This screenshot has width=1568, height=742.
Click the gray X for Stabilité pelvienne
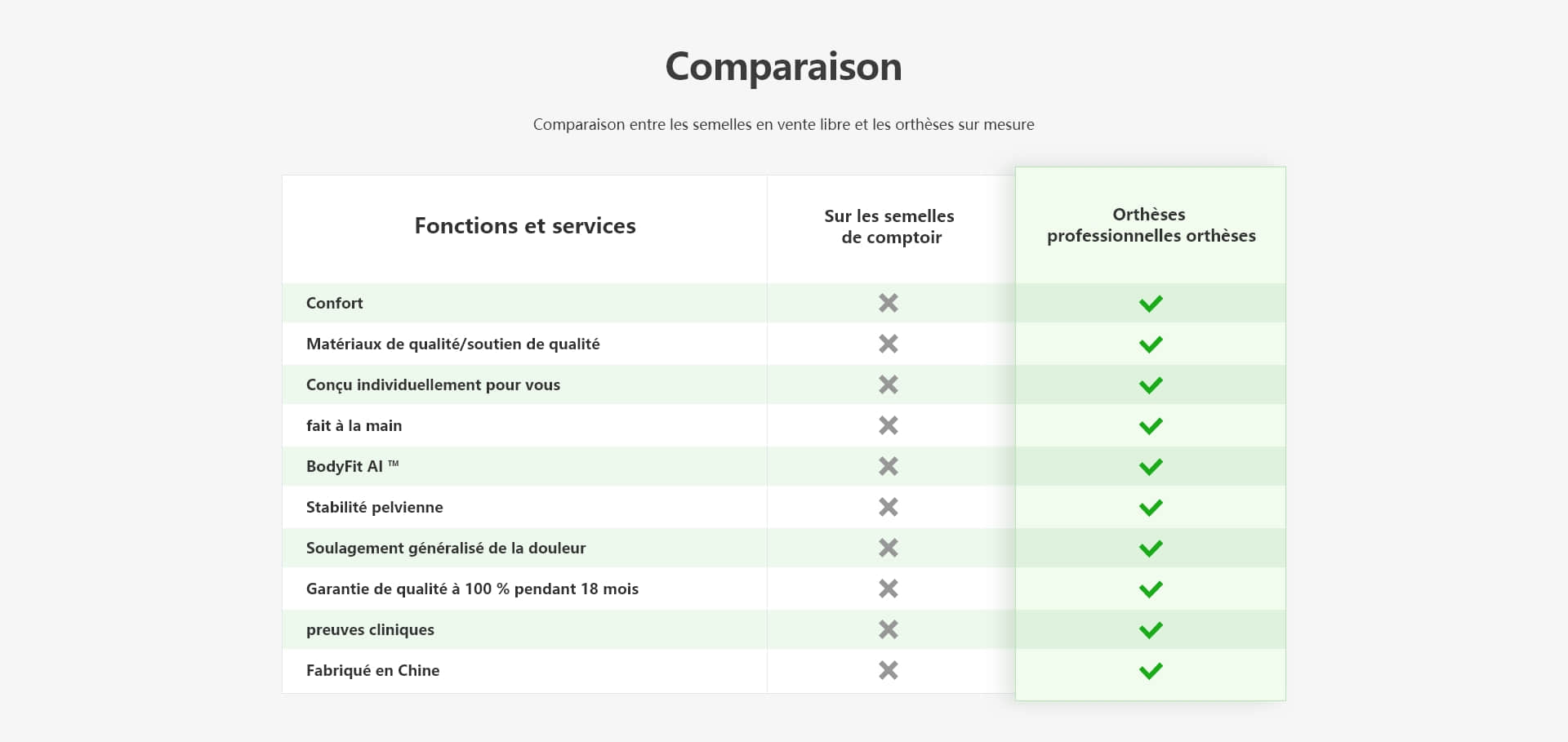pyautogui.click(x=889, y=507)
